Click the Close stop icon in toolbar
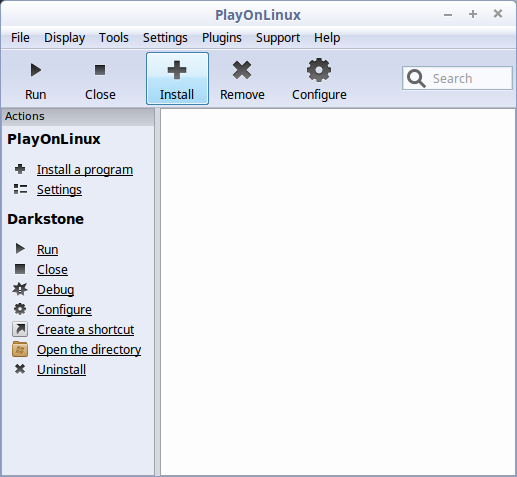Screen dimensions: 517x477 tap(100, 70)
